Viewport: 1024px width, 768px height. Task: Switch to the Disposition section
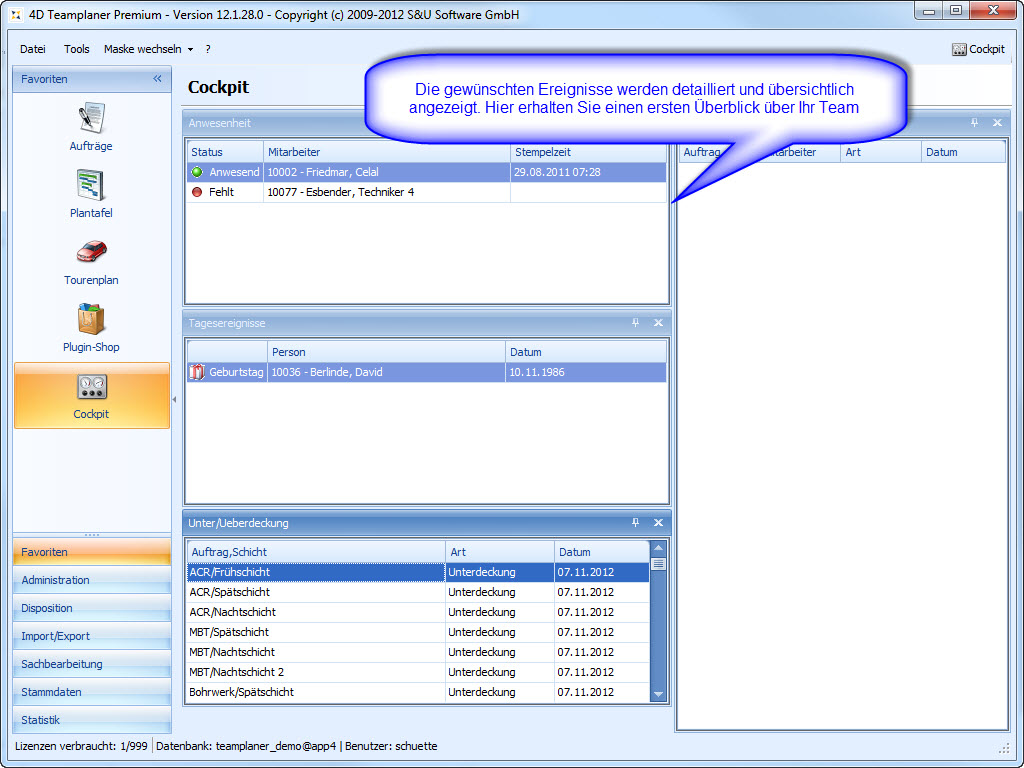49,608
